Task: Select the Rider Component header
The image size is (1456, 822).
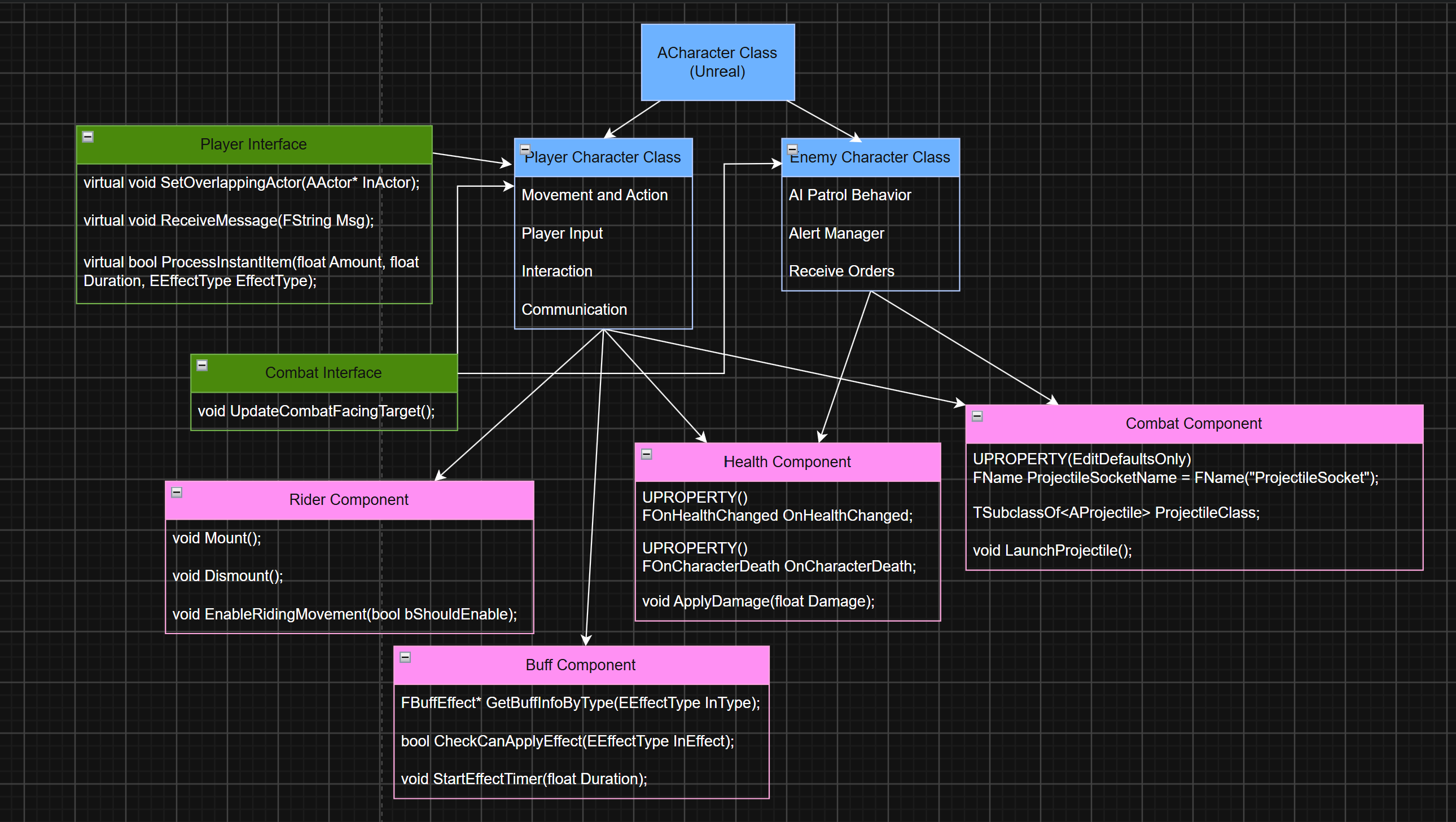Action: pyautogui.click(x=349, y=500)
